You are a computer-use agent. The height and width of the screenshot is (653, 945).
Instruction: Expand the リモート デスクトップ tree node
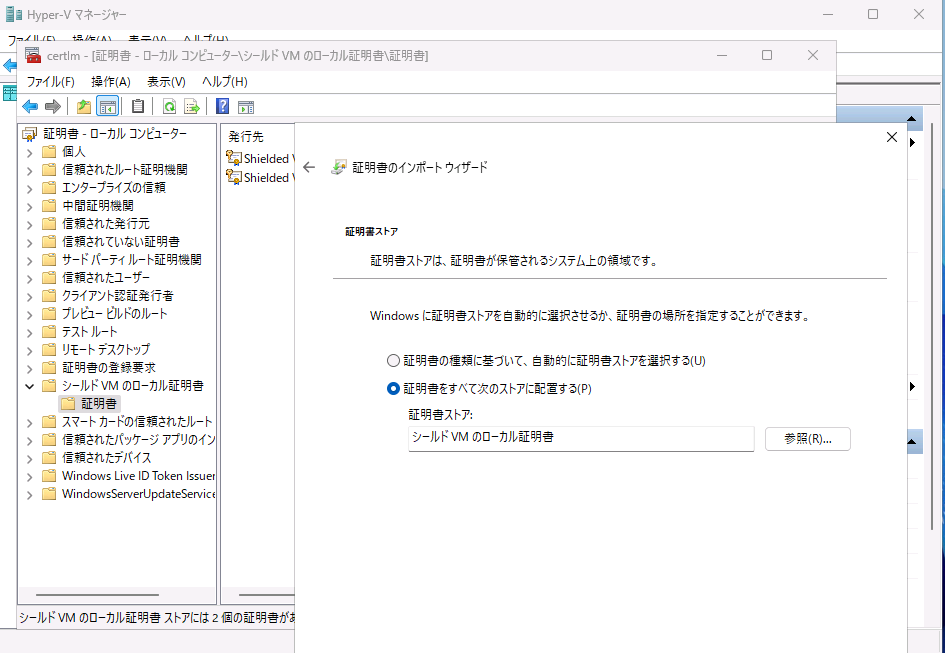click(28, 348)
